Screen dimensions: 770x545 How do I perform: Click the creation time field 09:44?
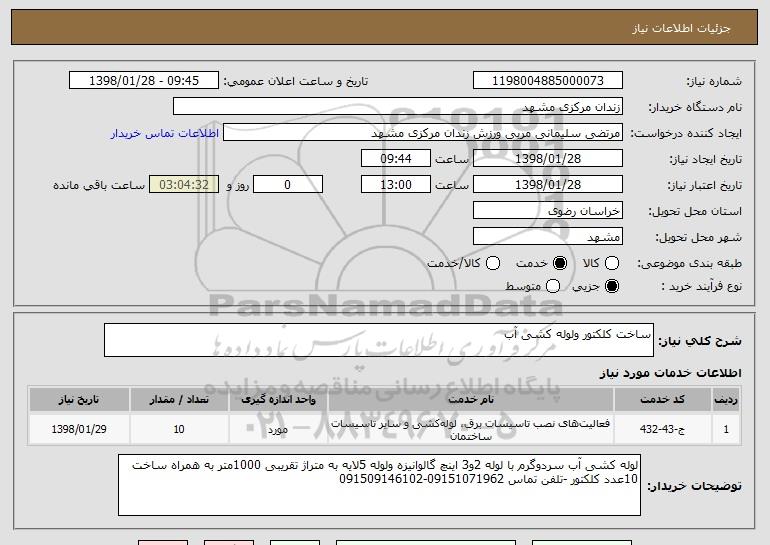tap(396, 159)
